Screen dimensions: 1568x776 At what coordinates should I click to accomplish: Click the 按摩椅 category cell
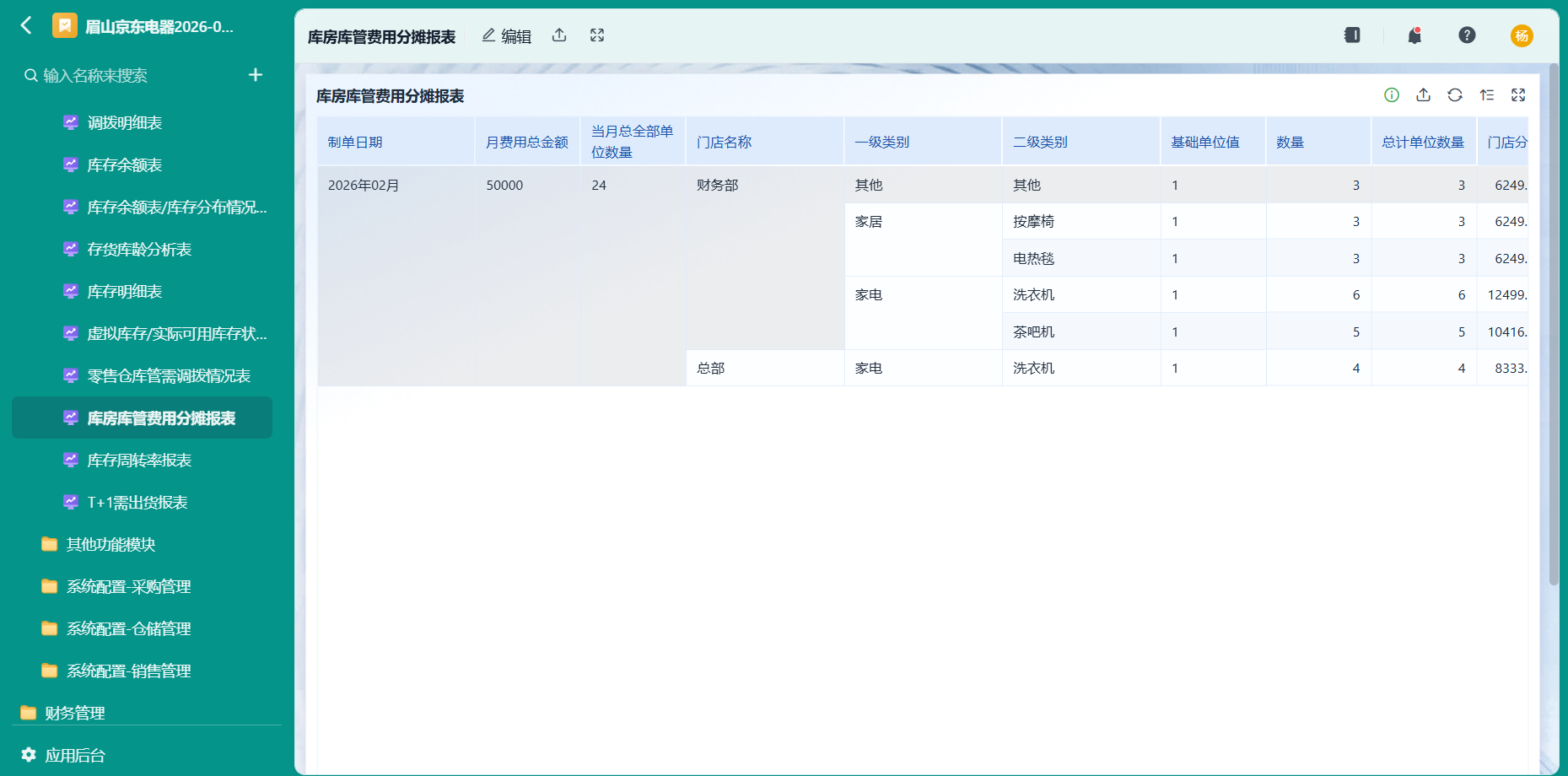tap(1081, 221)
